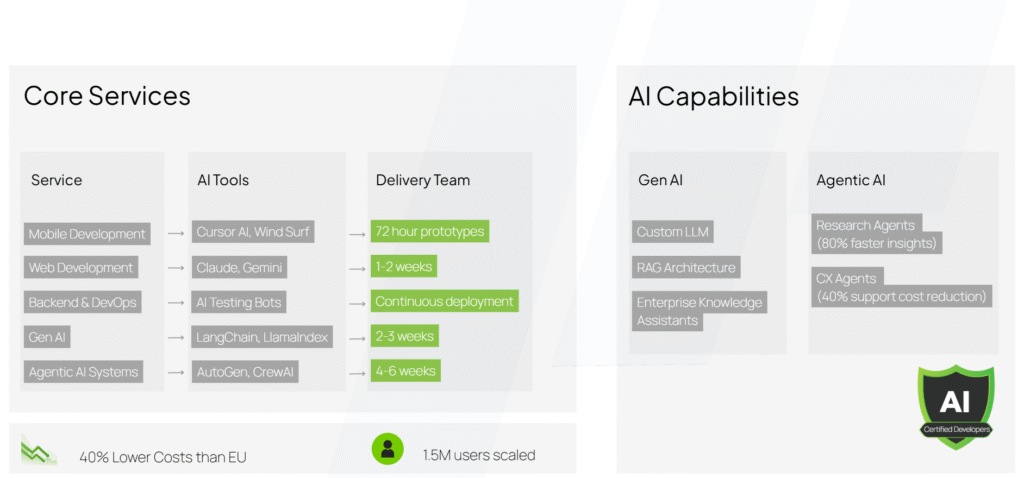Click the arrow next to Mobile Development
The image size is (1024, 478).
[x=176, y=234]
